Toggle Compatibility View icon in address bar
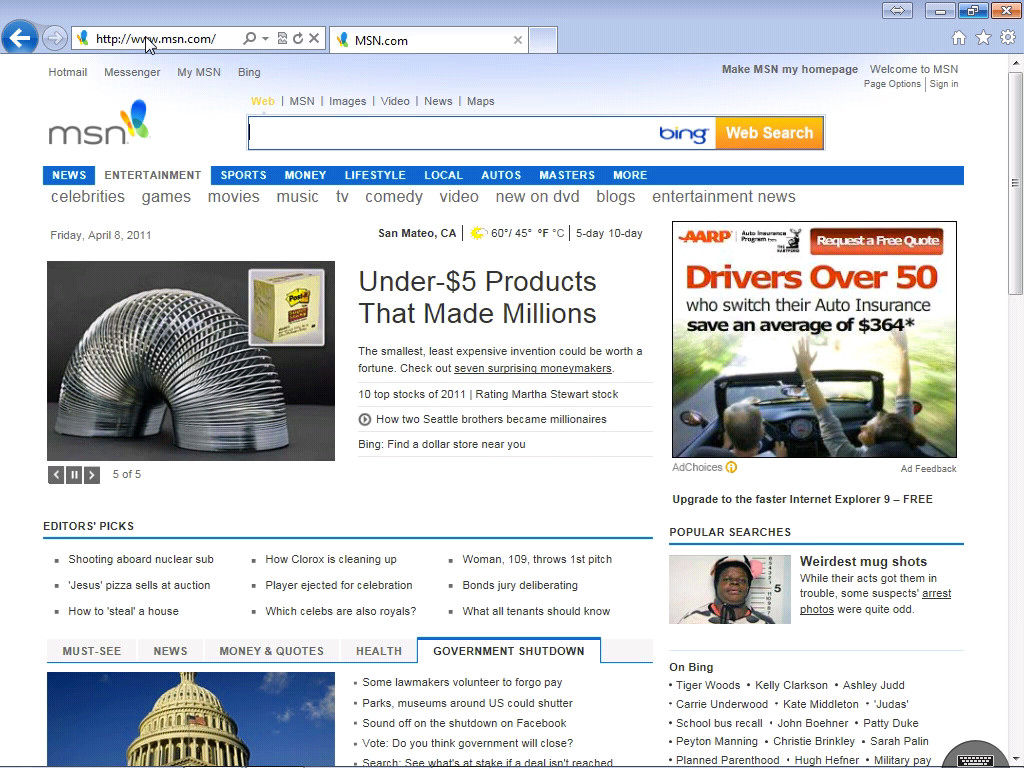 (x=282, y=39)
